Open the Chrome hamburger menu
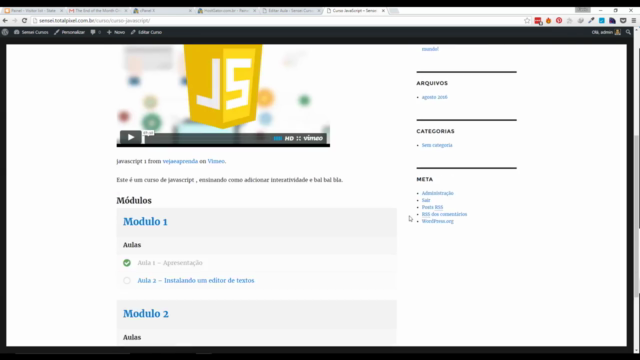 [633, 20]
